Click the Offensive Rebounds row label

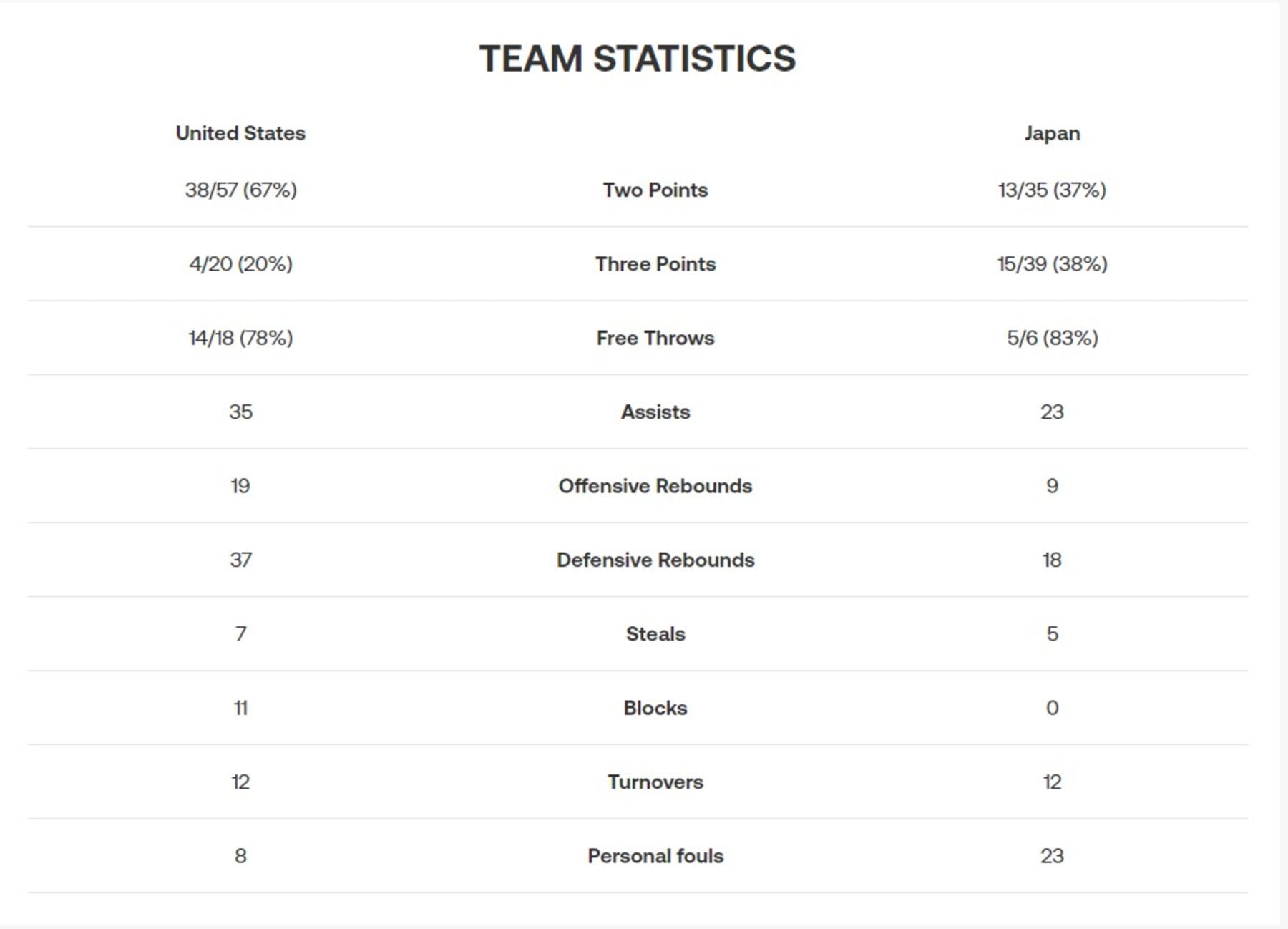[x=655, y=486]
